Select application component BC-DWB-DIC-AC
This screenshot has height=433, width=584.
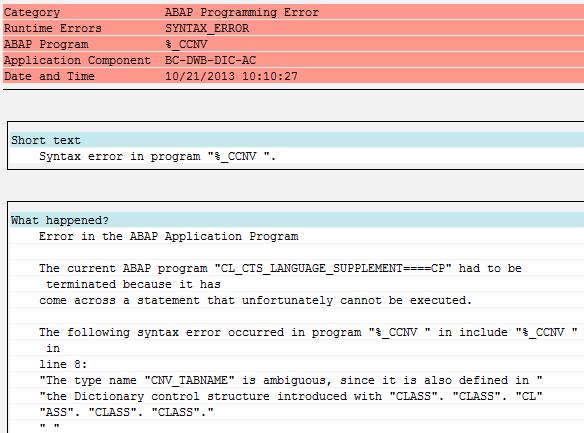pos(210,60)
